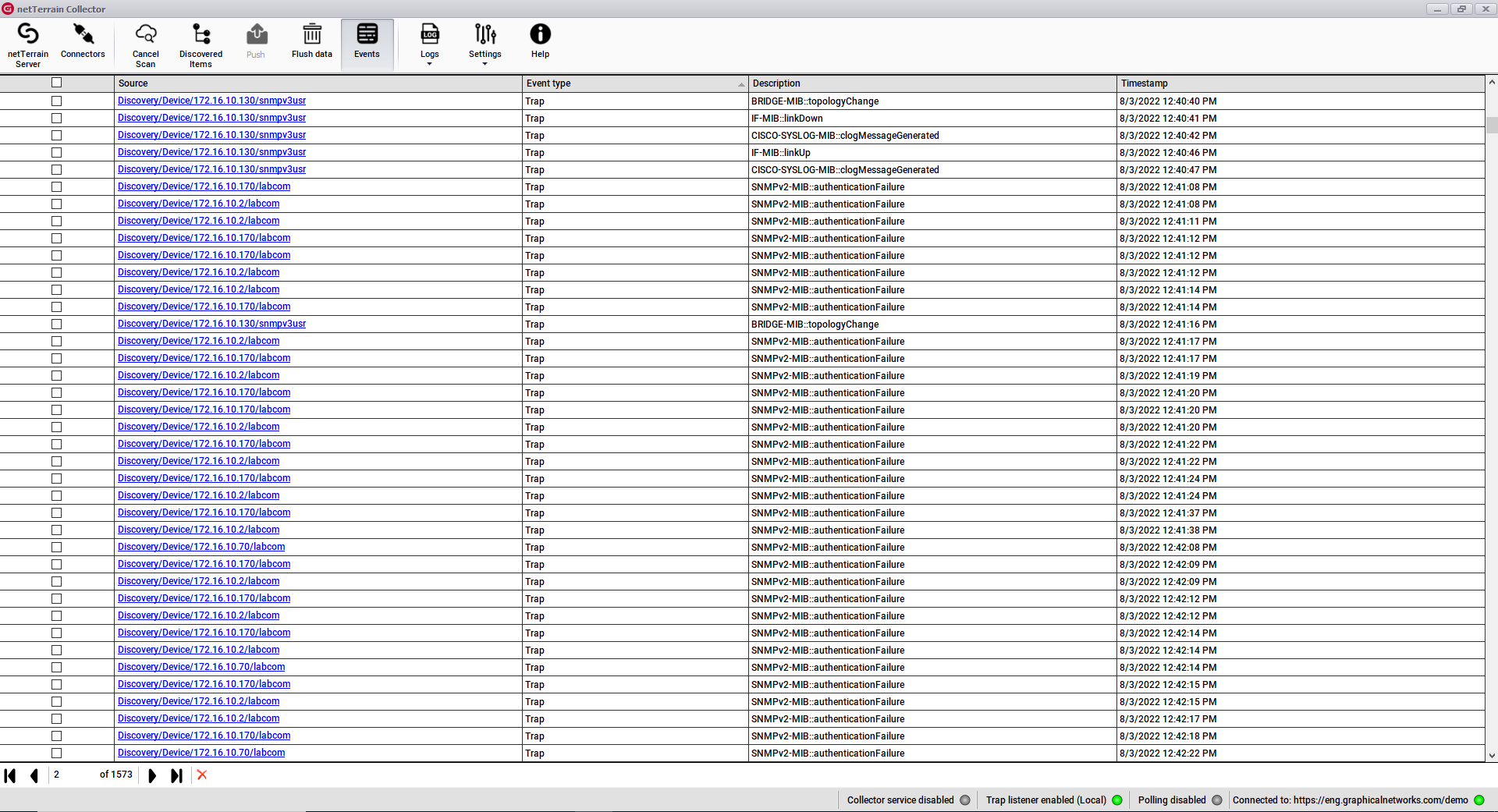Image resolution: width=1498 pixels, height=812 pixels.
Task: Click the page number input field
Action: click(x=72, y=775)
